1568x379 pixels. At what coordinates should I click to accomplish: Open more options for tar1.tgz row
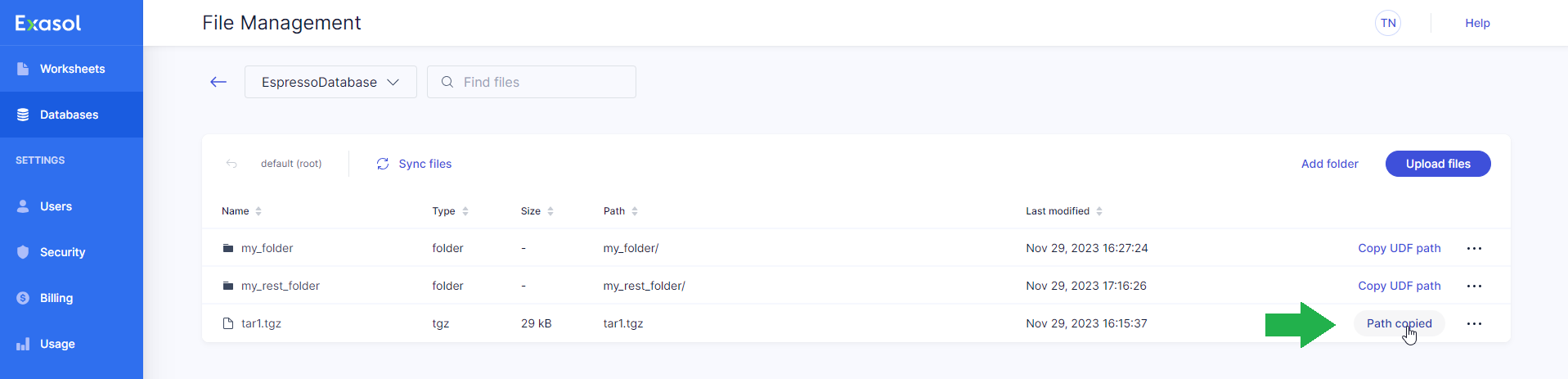tap(1474, 323)
